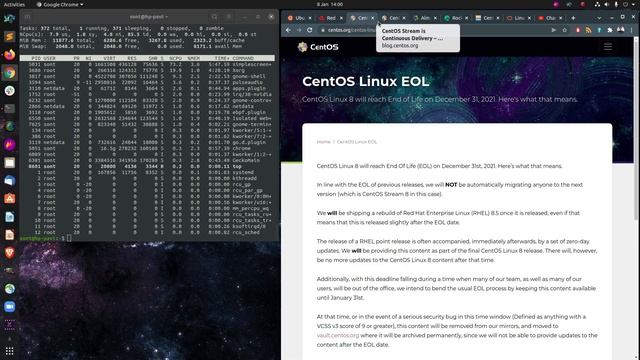
Task: Click the kthreadd process row in top
Action: coord(147,178)
